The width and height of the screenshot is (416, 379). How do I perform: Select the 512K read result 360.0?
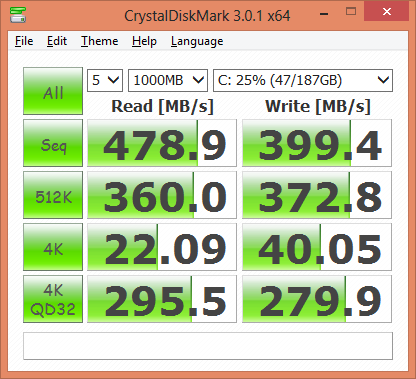(x=162, y=195)
